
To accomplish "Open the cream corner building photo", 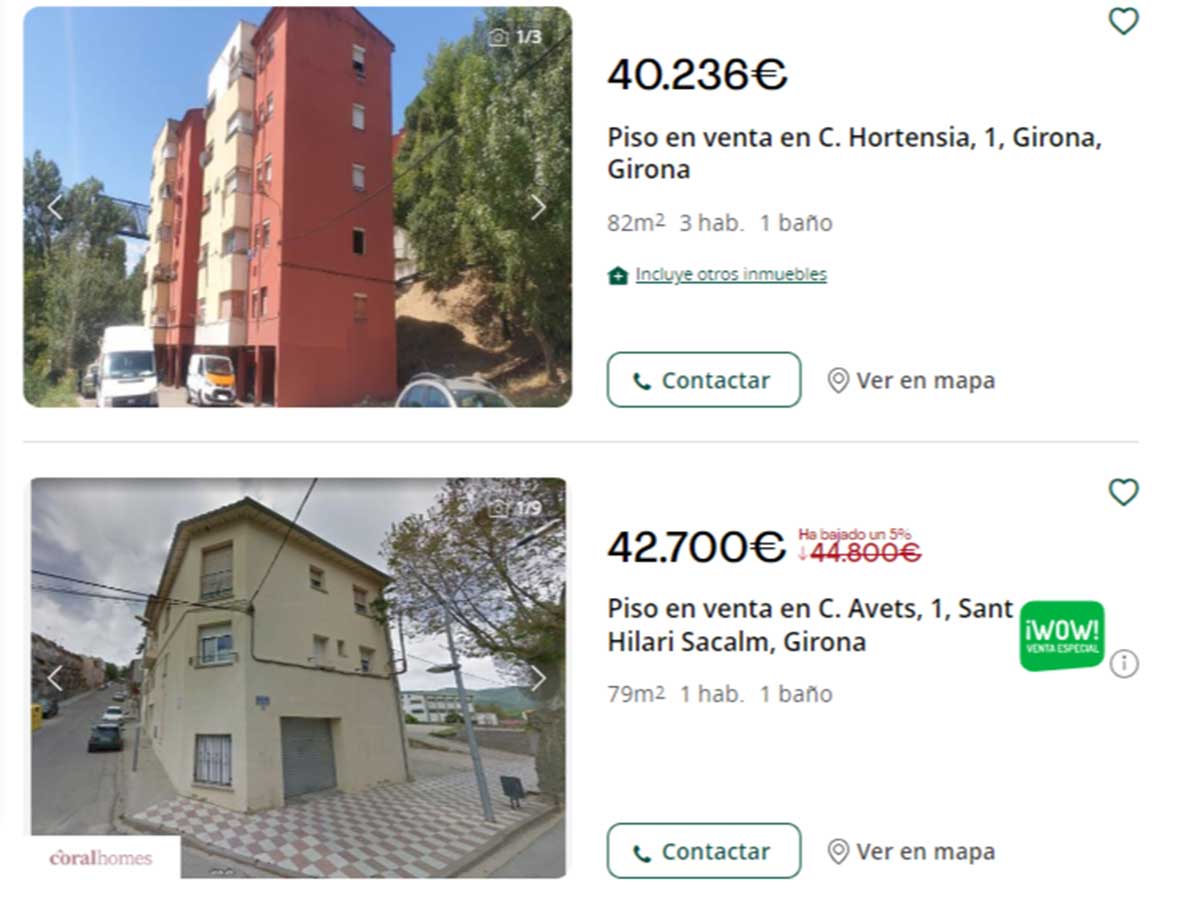I will coord(298,678).
